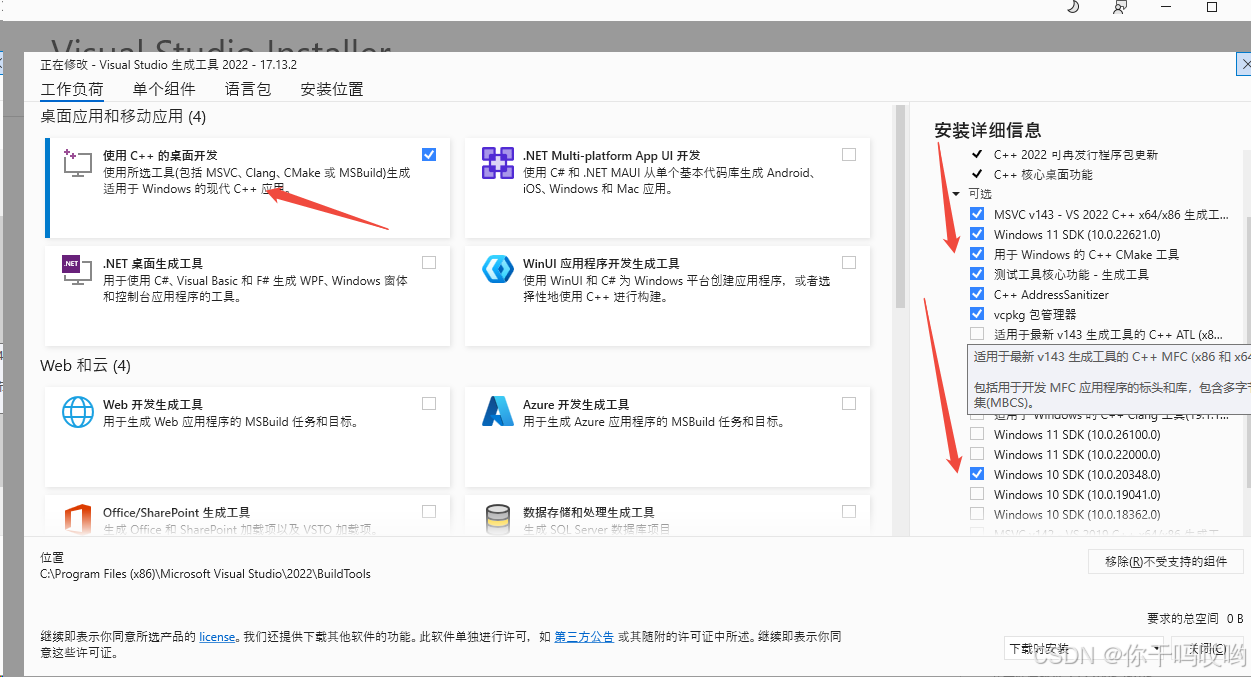The width and height of the screenshot is (1251, 677).
Task: Switch to the 安装位置 tab
Action: (x=332, y=89)
